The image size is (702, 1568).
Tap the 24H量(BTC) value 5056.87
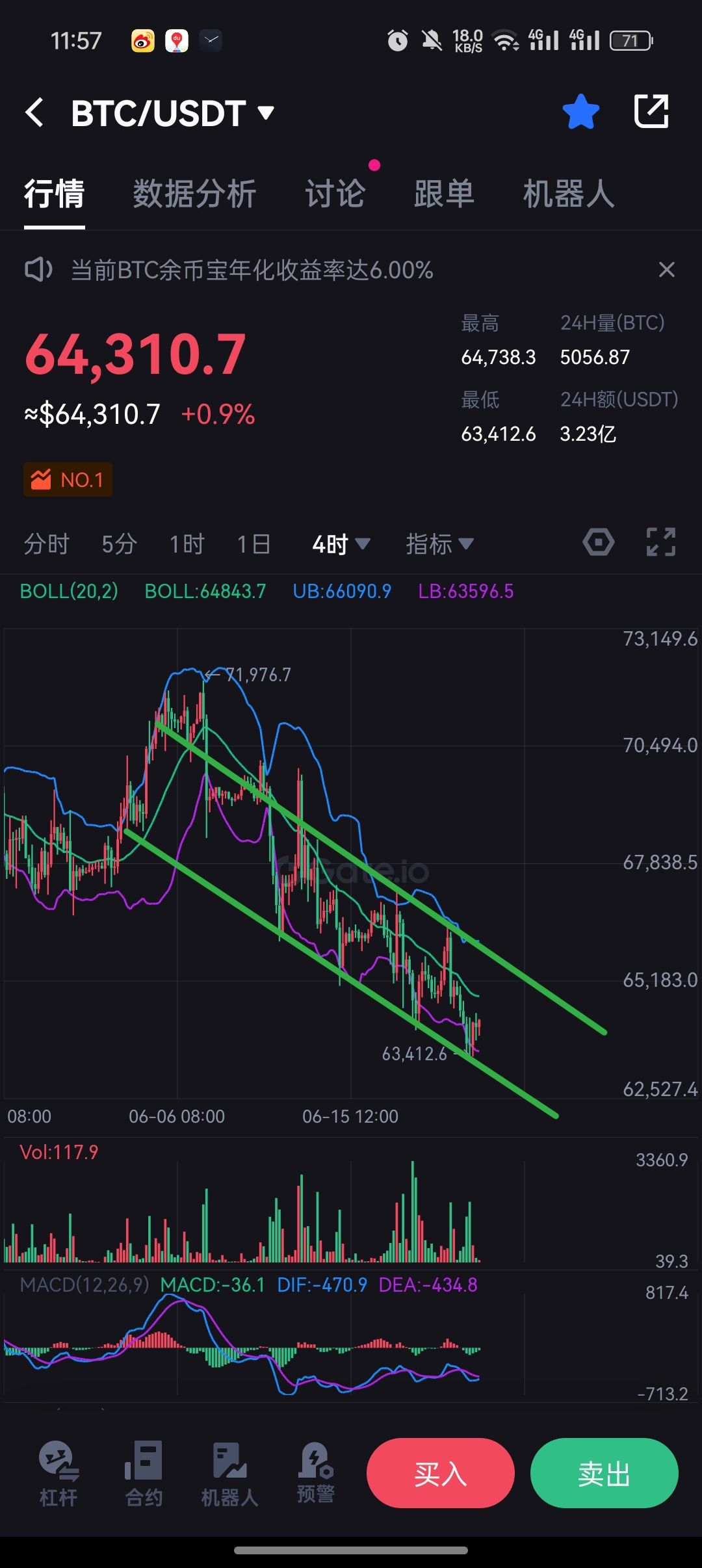[x=595, y=357]
